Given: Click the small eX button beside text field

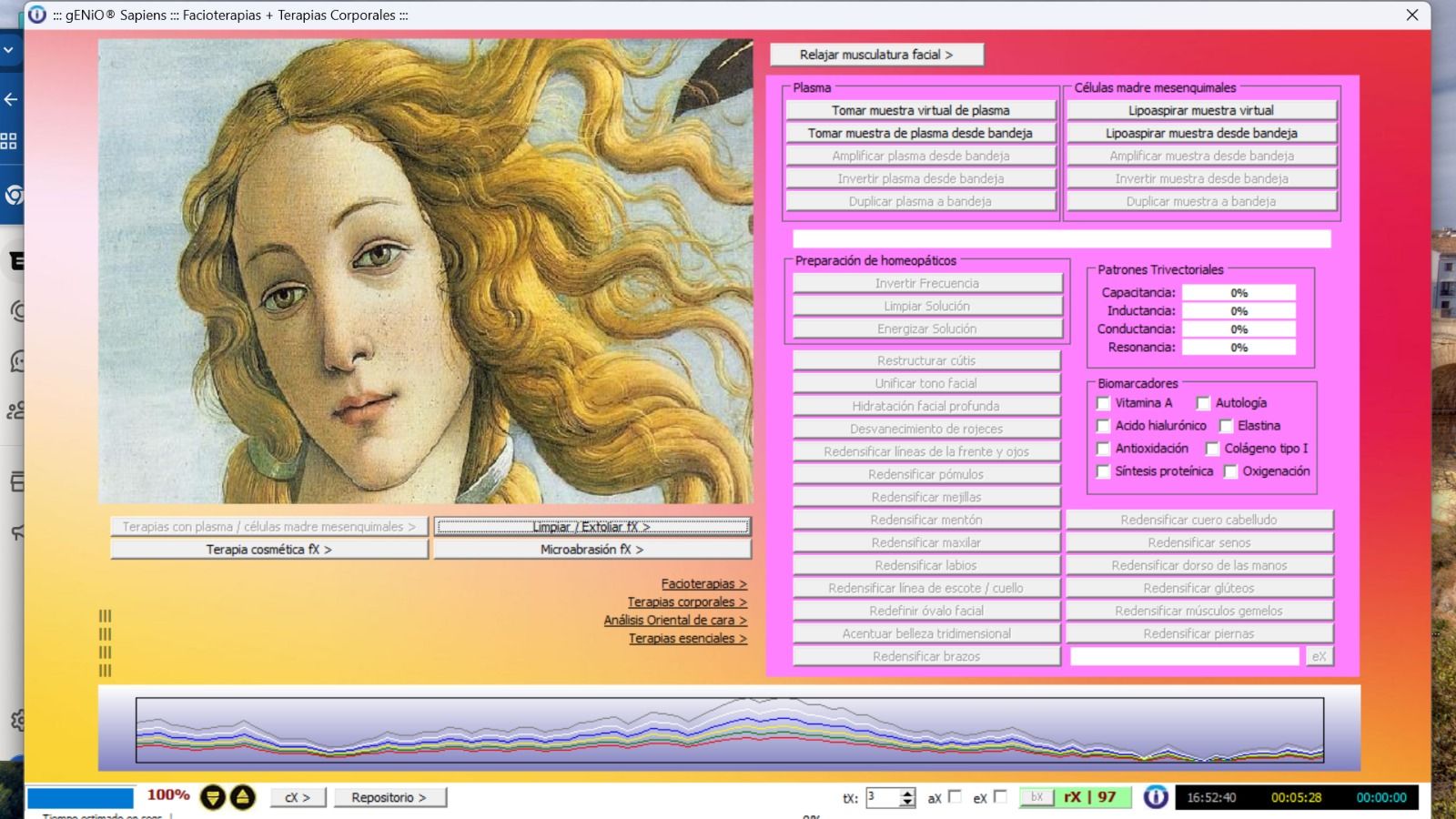Looking at the screenshot, I should 1319,656.
